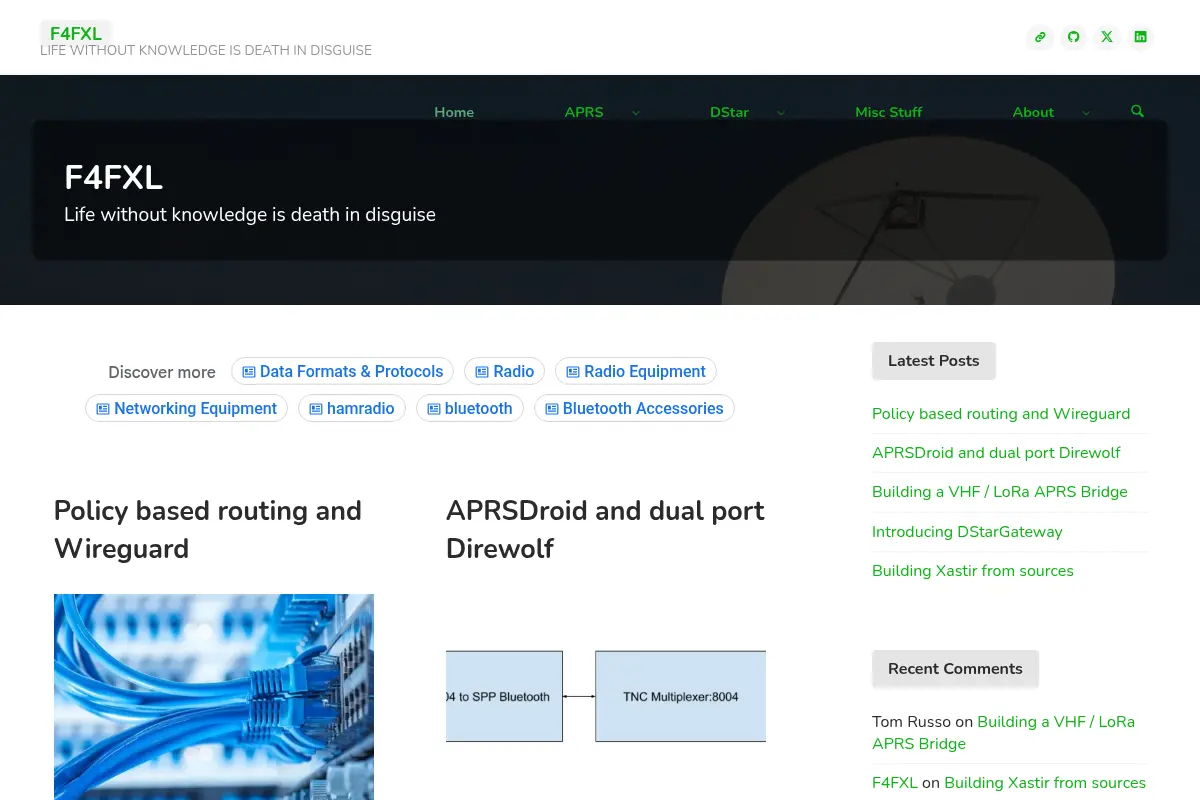Open the GitHub profile icon
This screenshot has height=800, width=1200.
[1073, 37]
